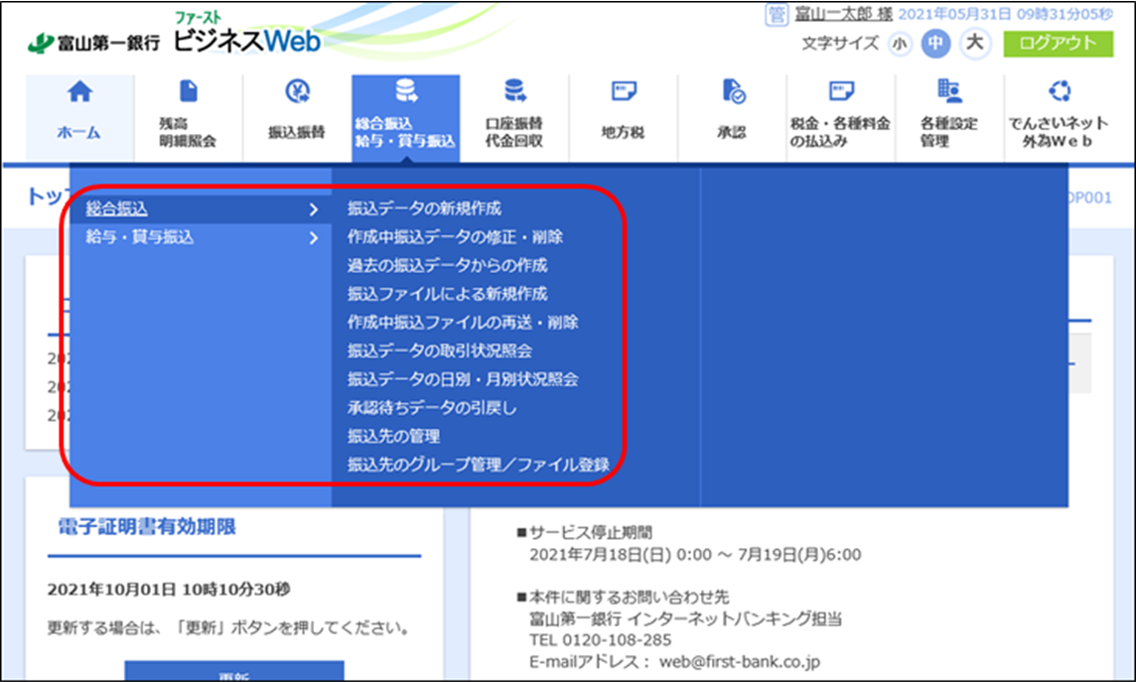Click the でんさいネット 外為Web icon
The width and height of the screenshot is (1136, 682).
pyautogui.click(x=1058, y=93)
